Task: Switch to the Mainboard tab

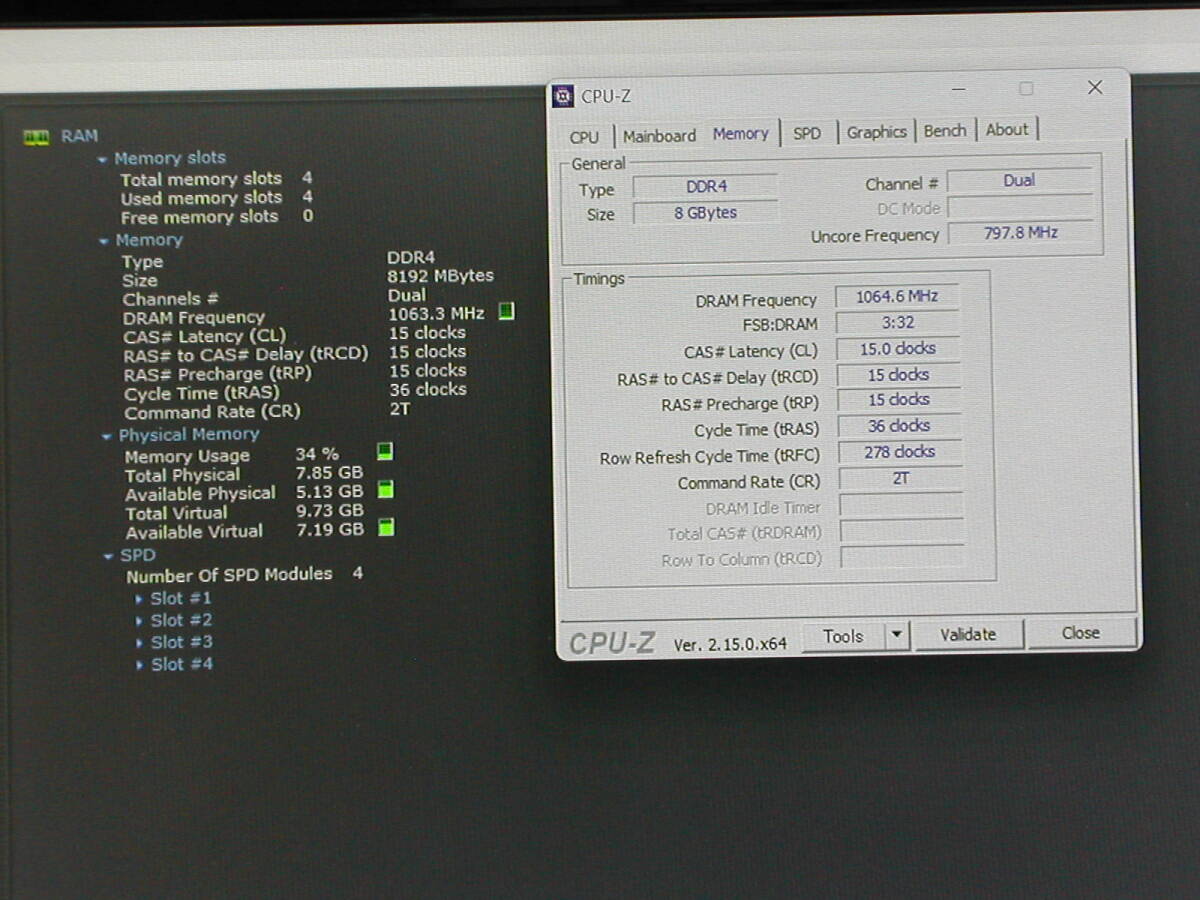Action: (x=659, y=136)
